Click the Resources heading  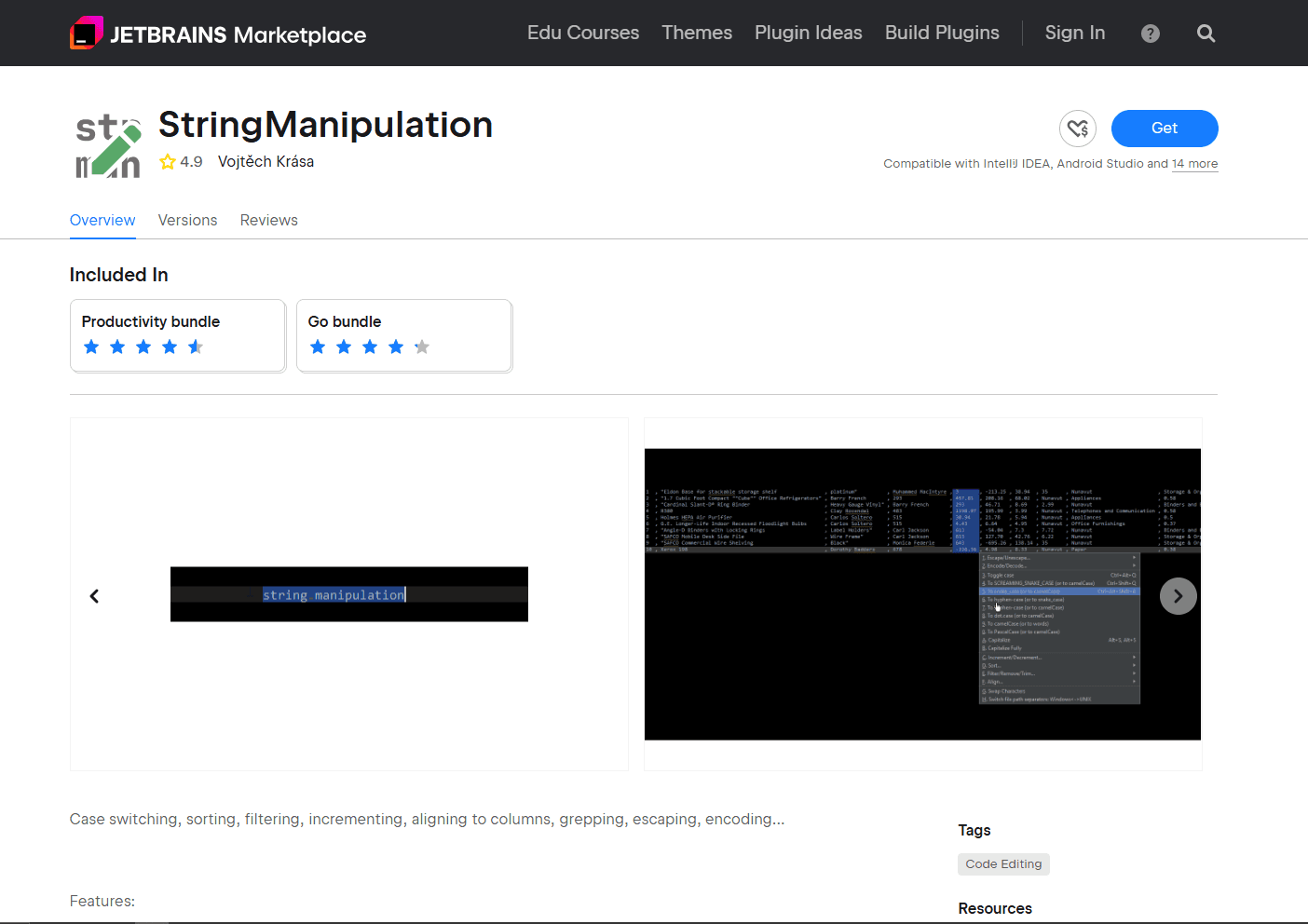coord(995,909)
